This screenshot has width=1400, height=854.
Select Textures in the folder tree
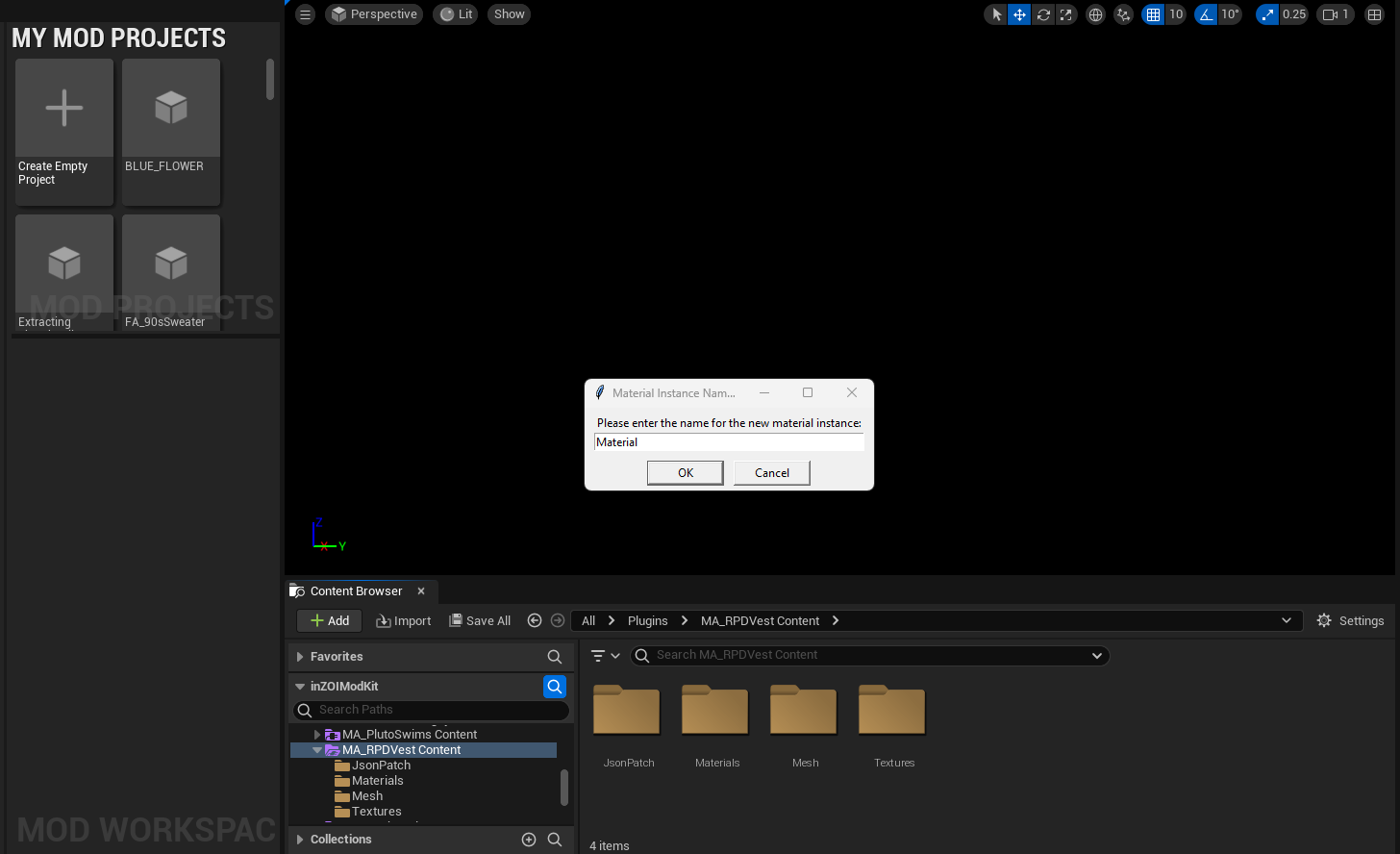[376, 812]
